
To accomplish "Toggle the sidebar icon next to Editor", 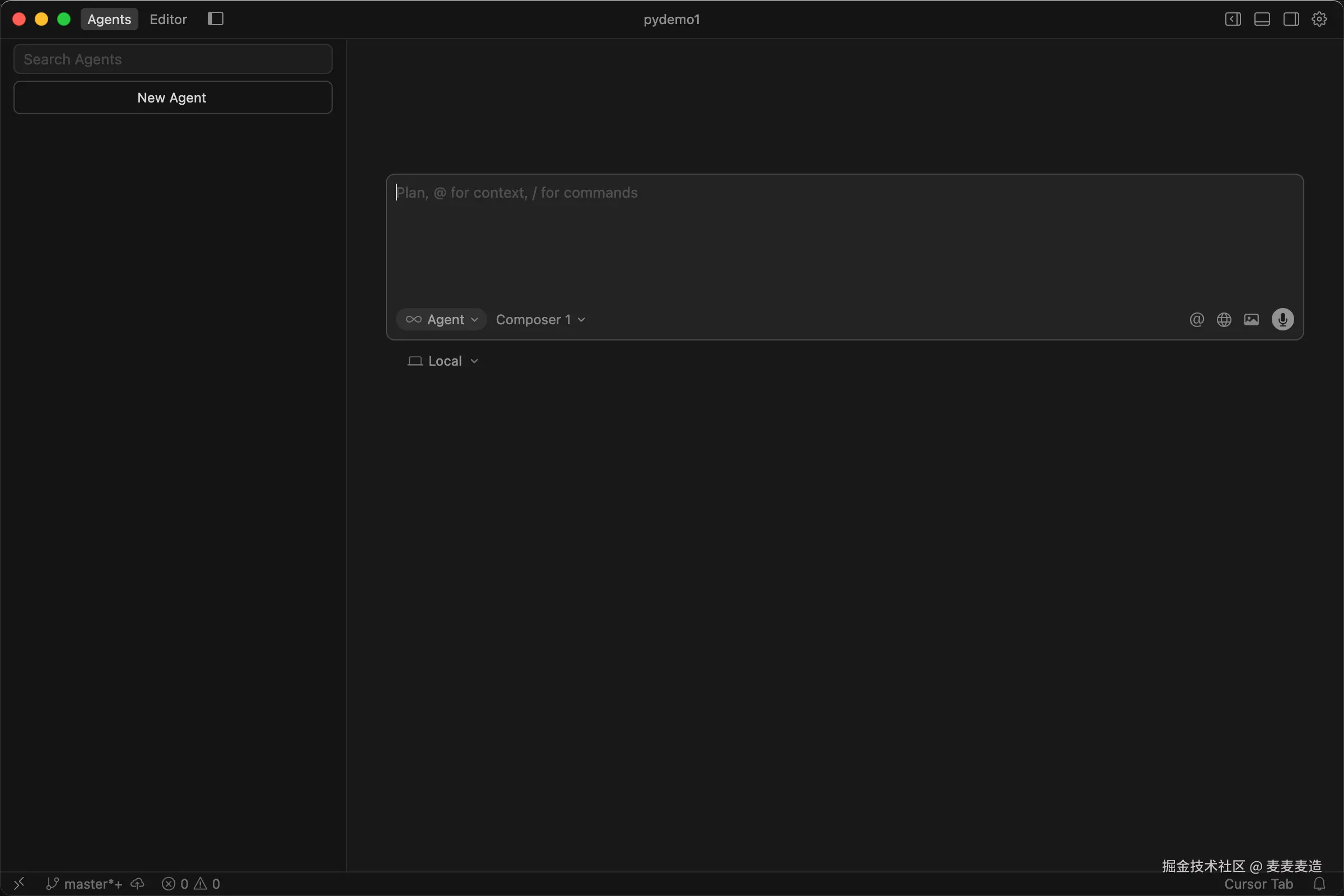I will tap(216, 19).
